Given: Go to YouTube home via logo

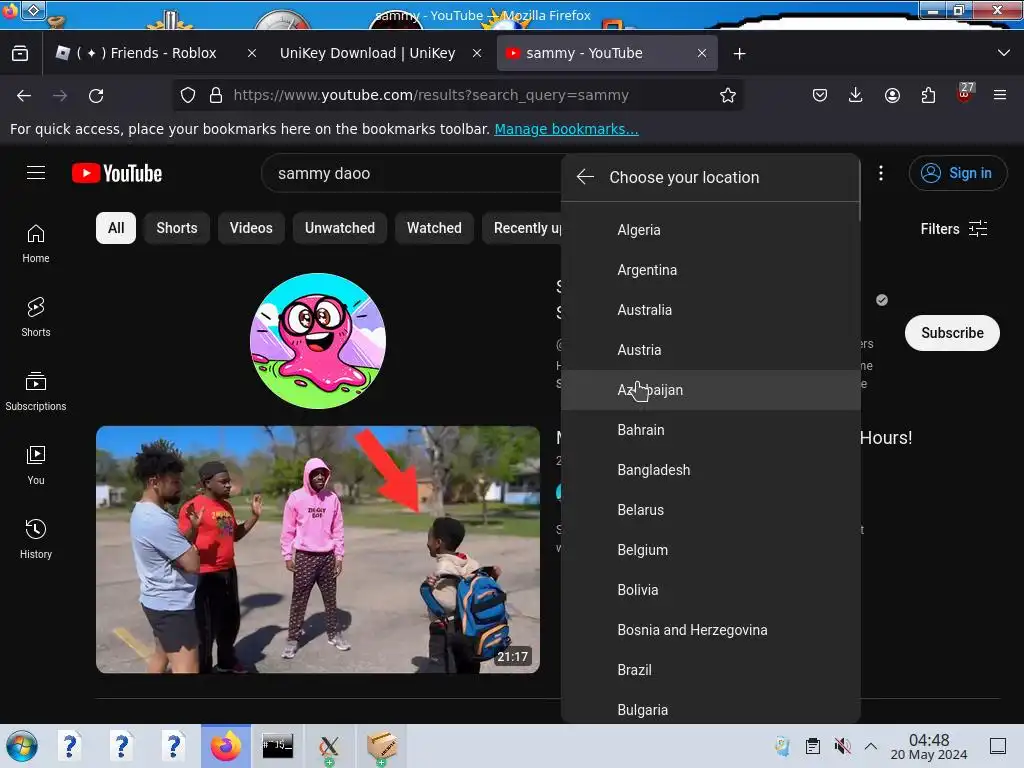Looking at the screenshot, I should 117,173.
